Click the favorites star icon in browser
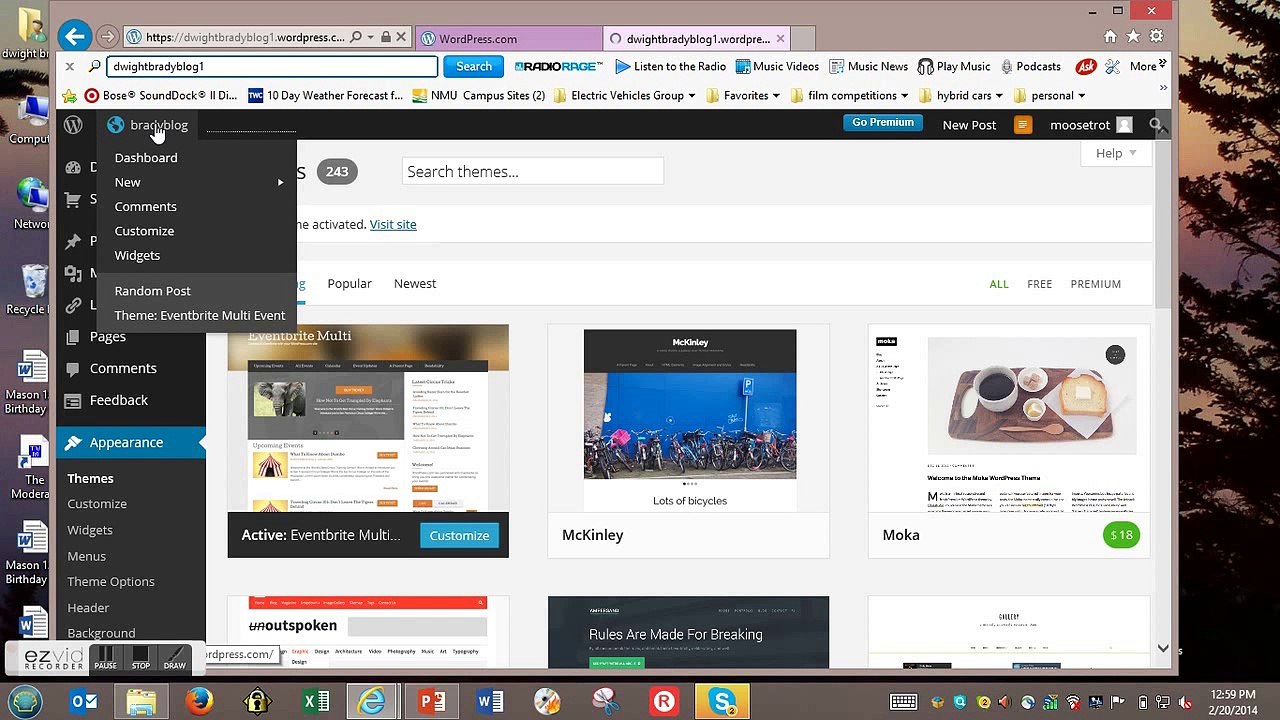 [x=1133, y=36]
